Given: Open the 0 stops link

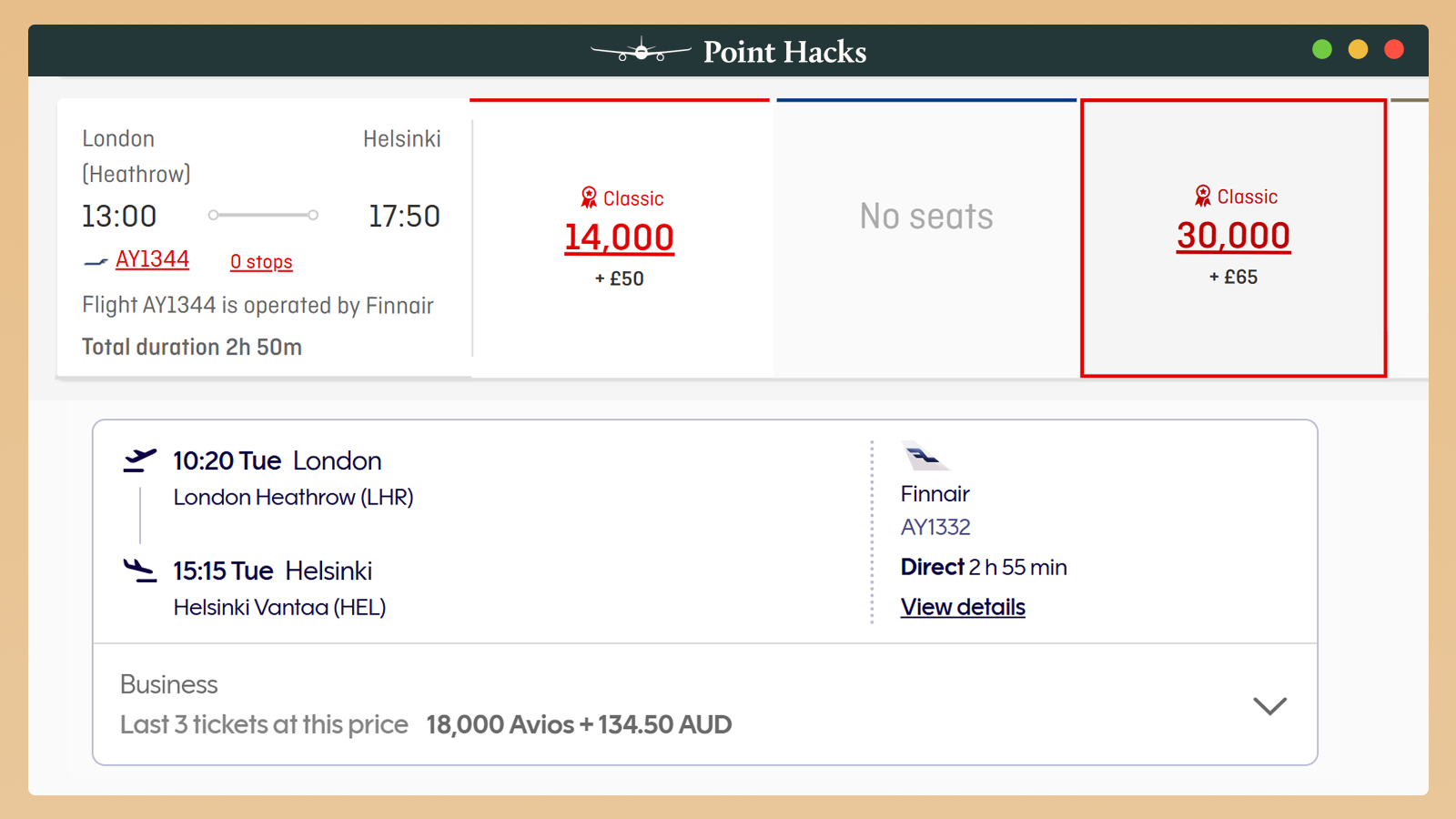Looking at the screenshot, I should (261, 262).
